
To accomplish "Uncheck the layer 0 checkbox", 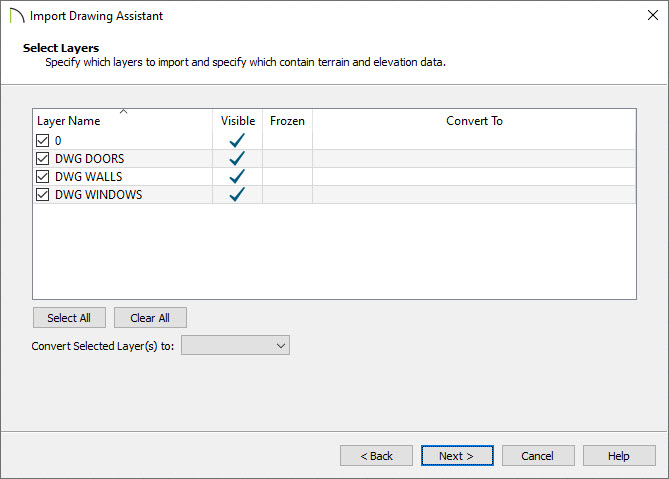I will (x=43, y=140).
